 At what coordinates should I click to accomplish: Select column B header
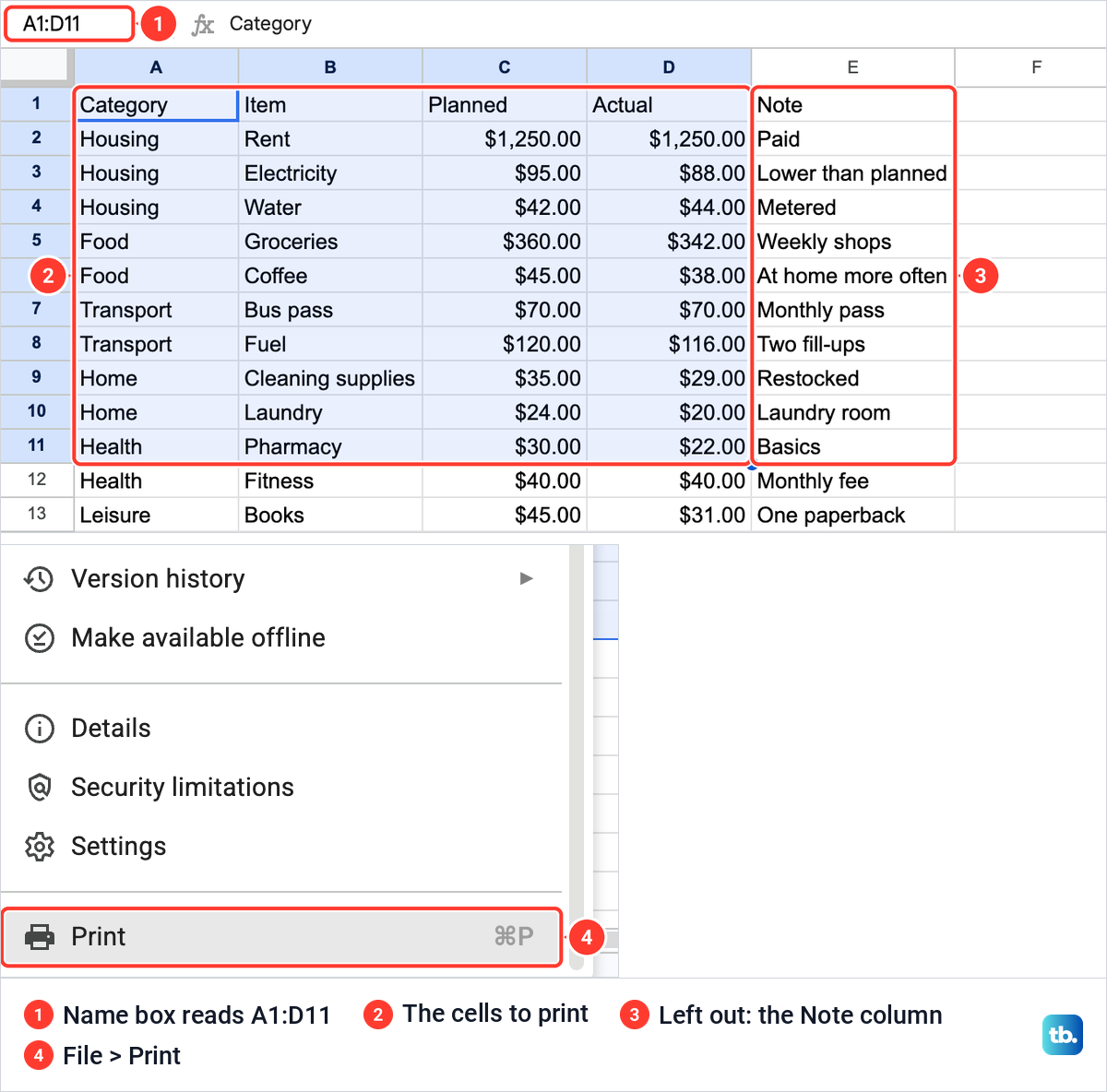point(330,66)
